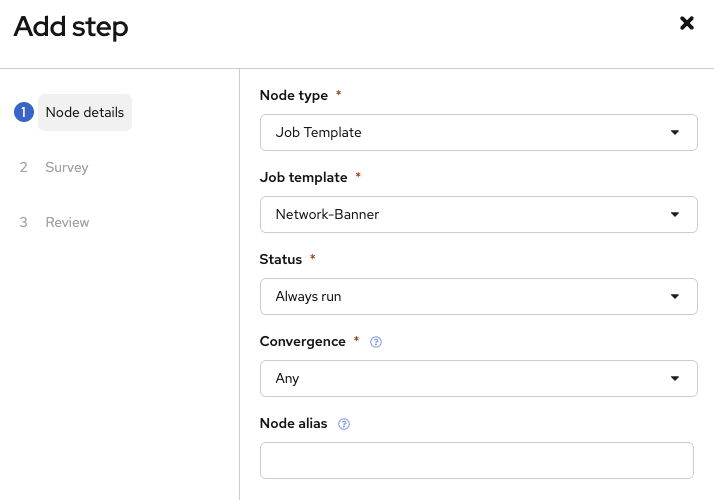Click the step 1 number badge
The image size is (714, 500).
pyautogui.click(x=24, y=112)
